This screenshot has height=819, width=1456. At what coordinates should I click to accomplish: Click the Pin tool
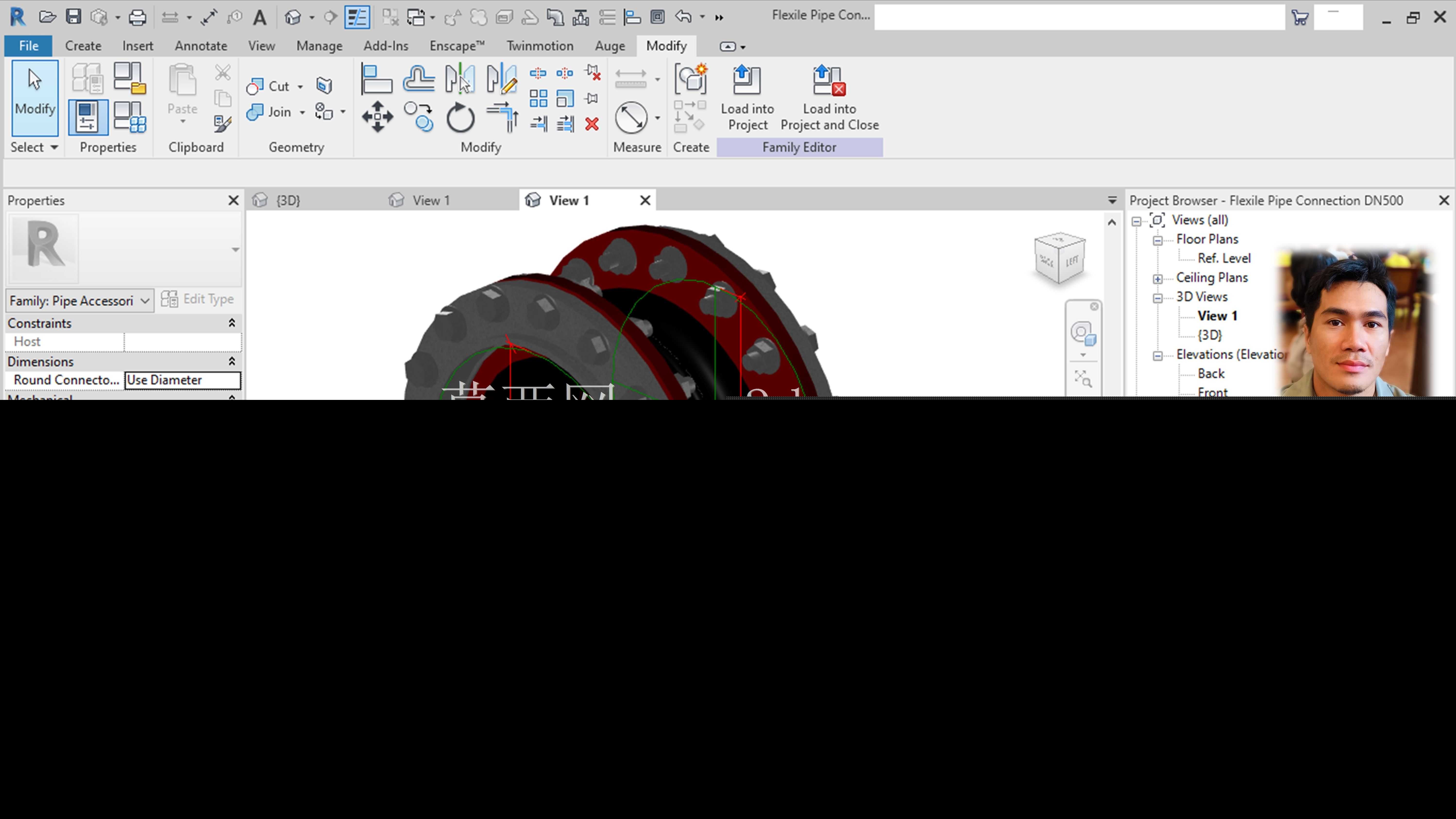[x=592, y=99]
